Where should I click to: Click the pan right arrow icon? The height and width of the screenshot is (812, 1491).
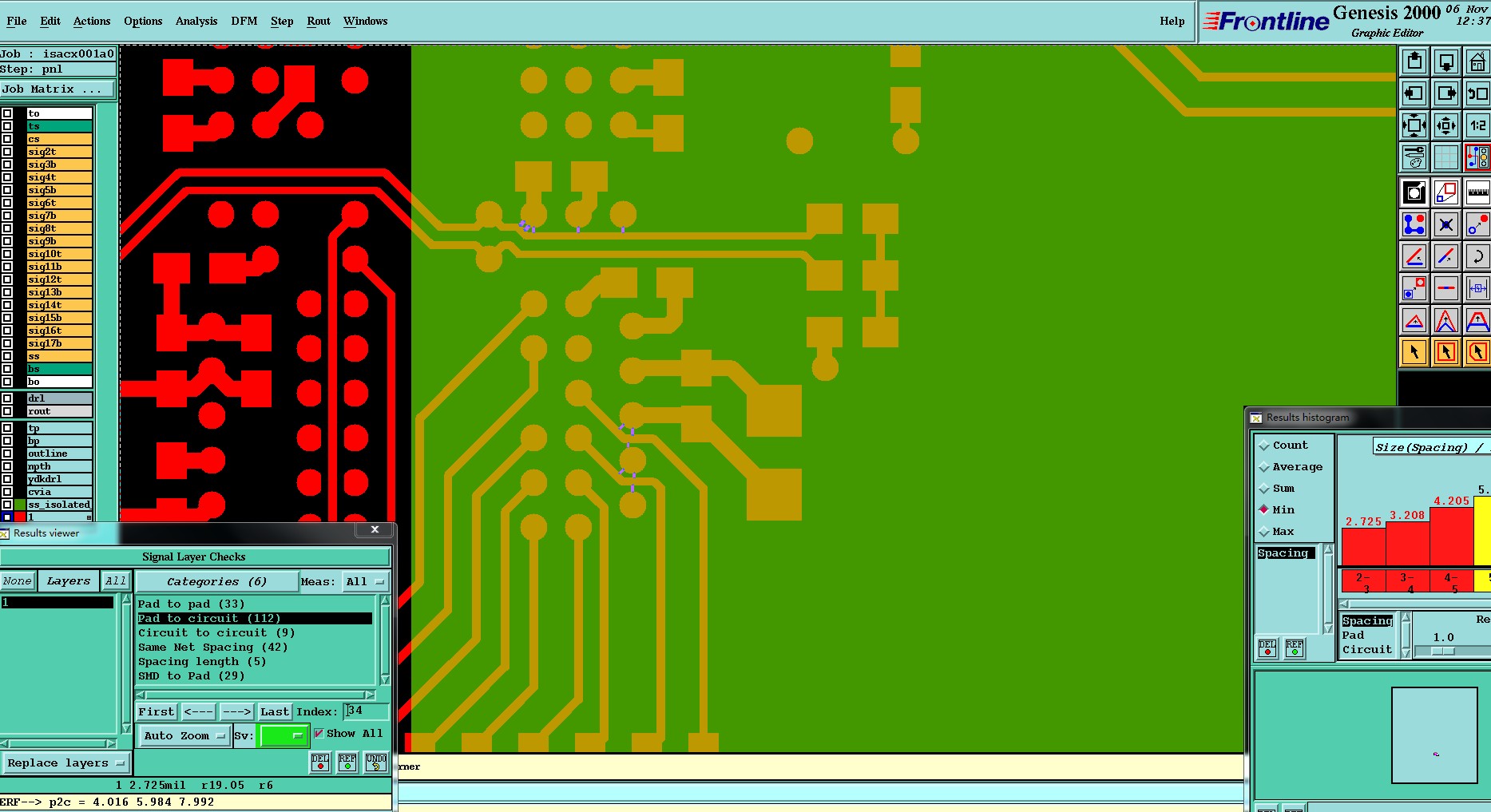(x=1446, y=93)
